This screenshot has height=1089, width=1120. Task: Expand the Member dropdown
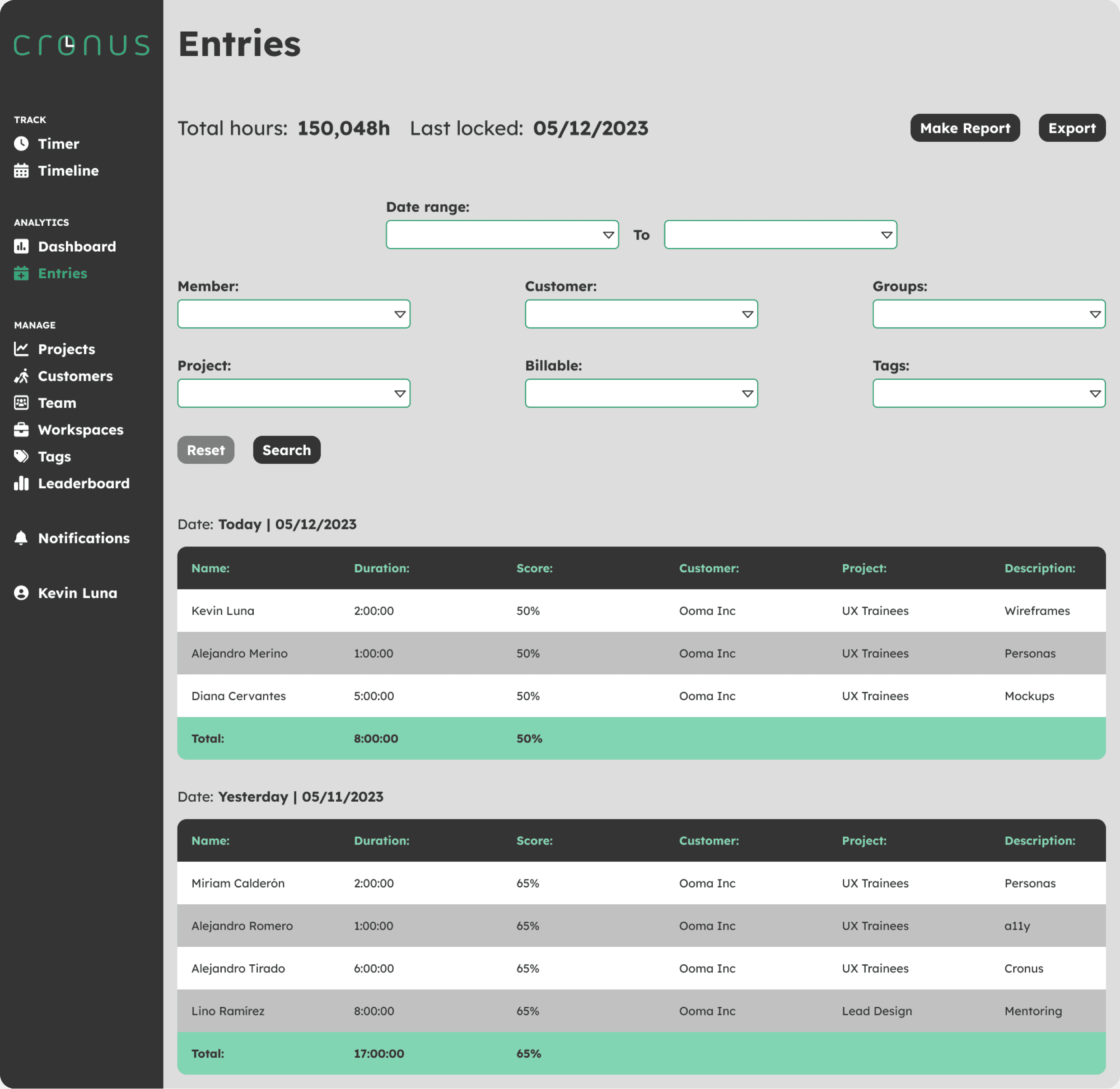pos(293,314)
